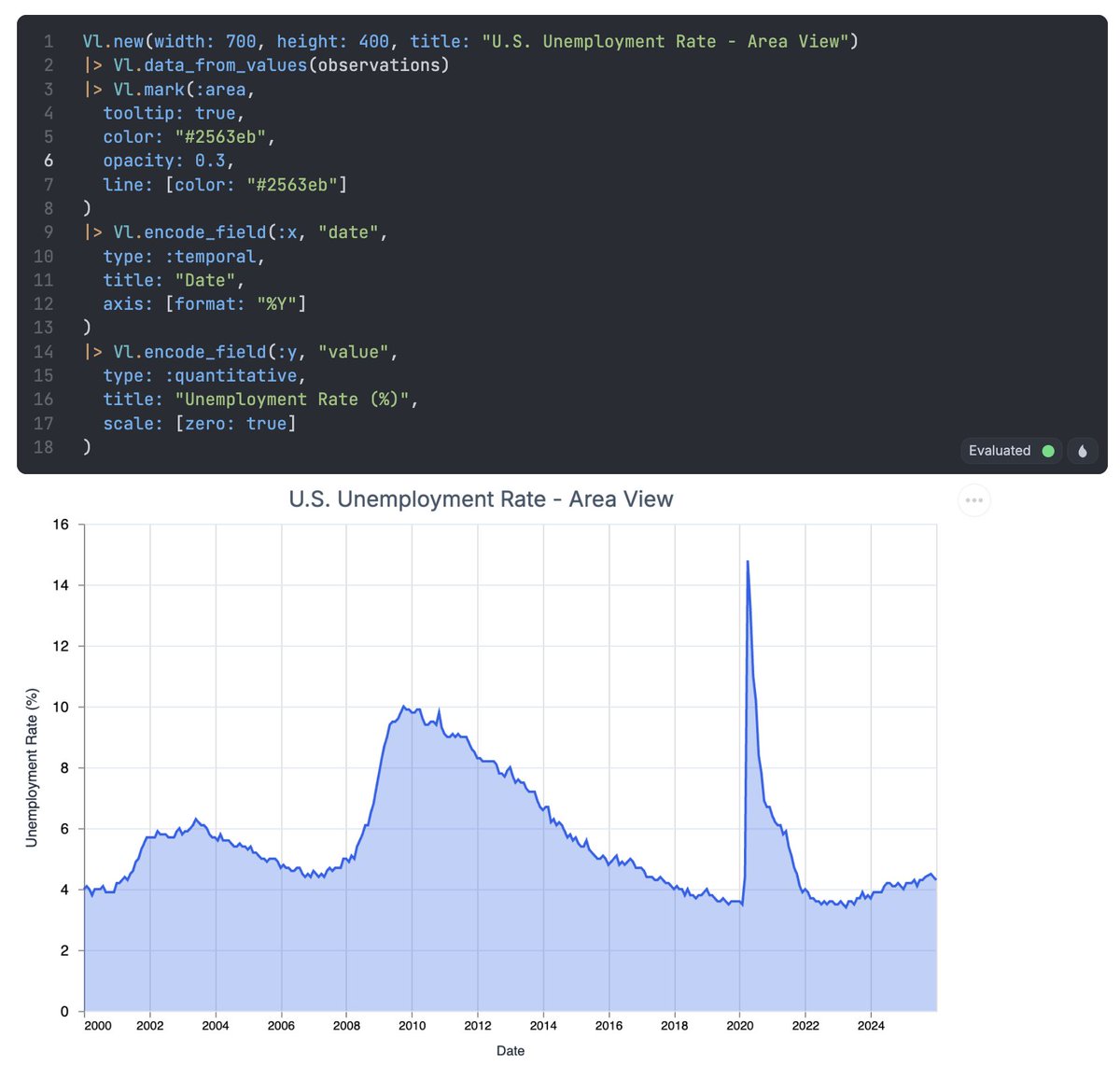Click x-axis label '2012'

[x=478, y=1026]
